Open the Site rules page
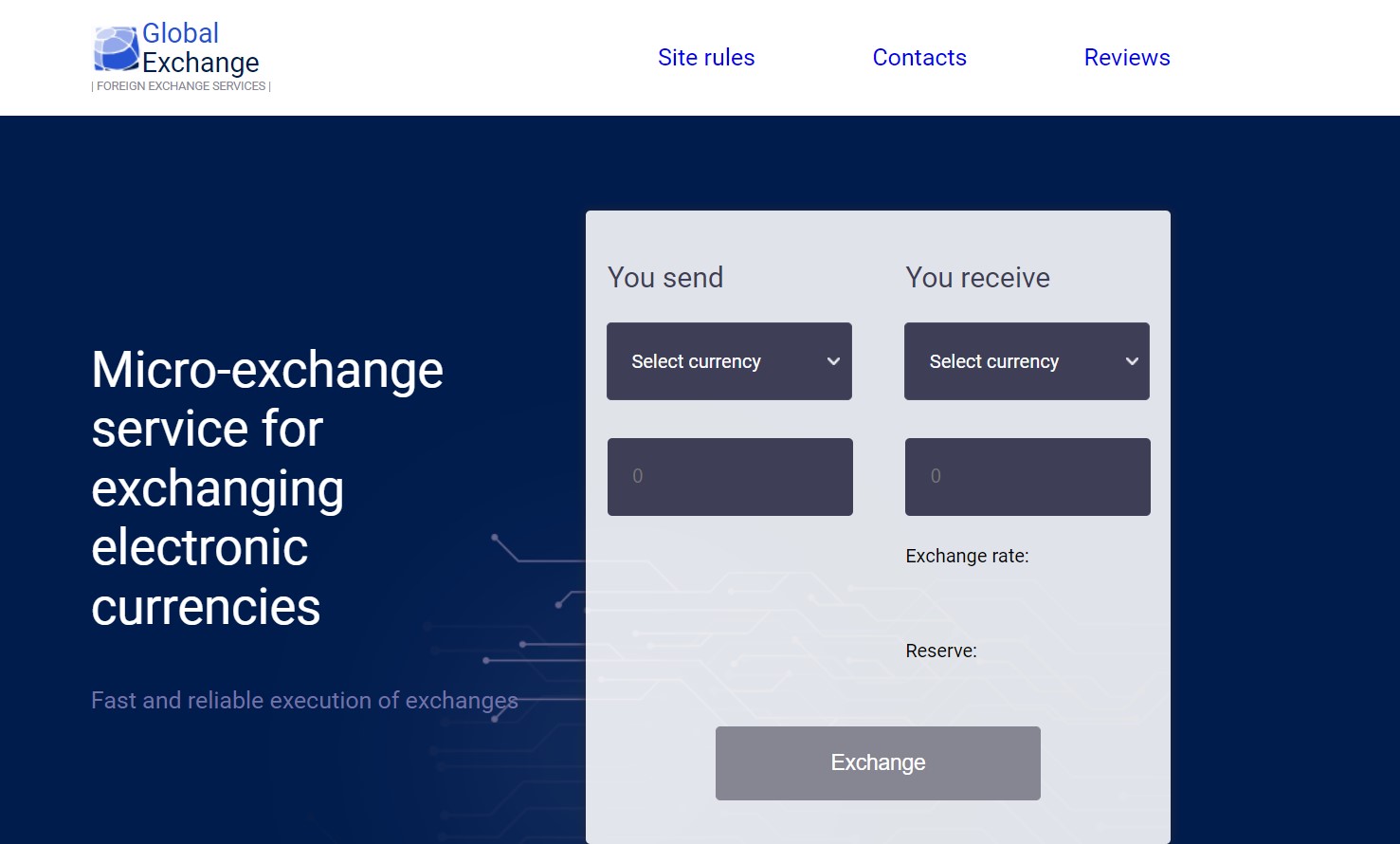 click(x=706, y=58)
